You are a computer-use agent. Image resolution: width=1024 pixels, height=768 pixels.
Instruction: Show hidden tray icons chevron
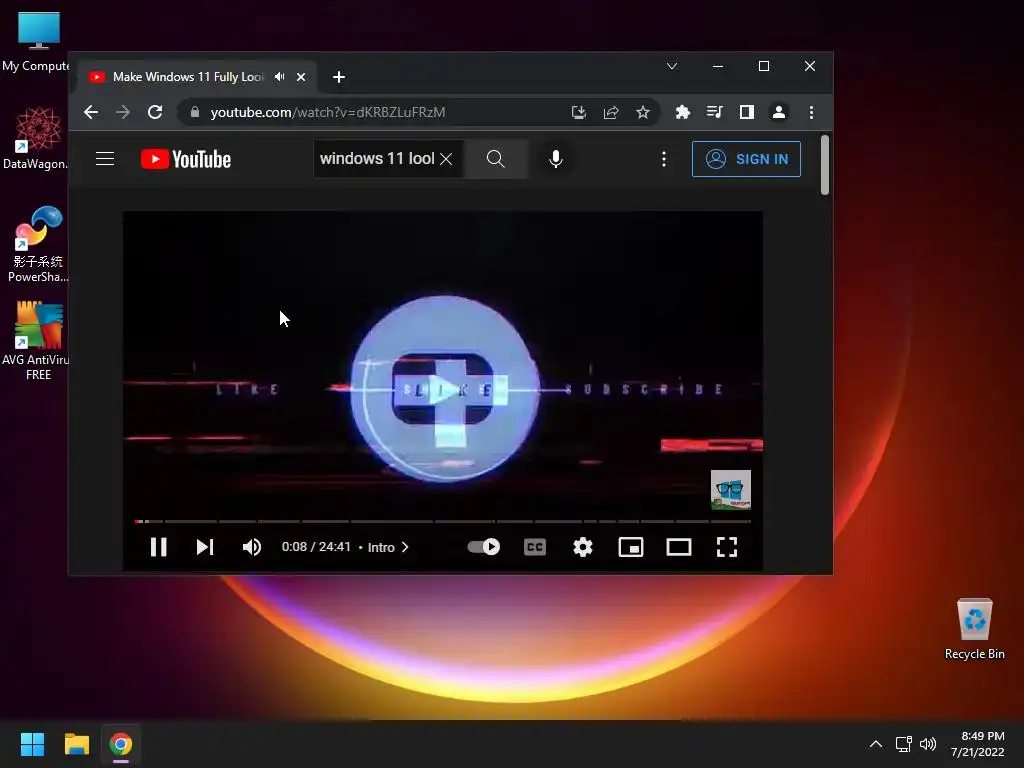pyautogui.click(x=876, y=744)
